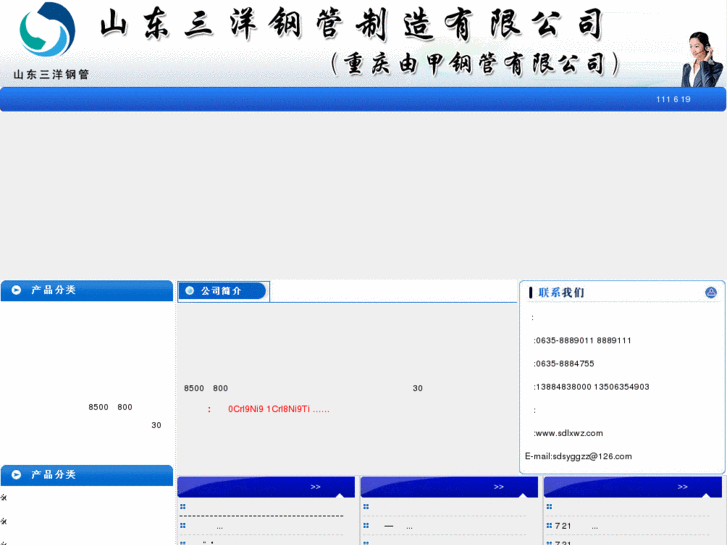Click the round icon in 公司简介 tab
727x545 pixels.
190,291
